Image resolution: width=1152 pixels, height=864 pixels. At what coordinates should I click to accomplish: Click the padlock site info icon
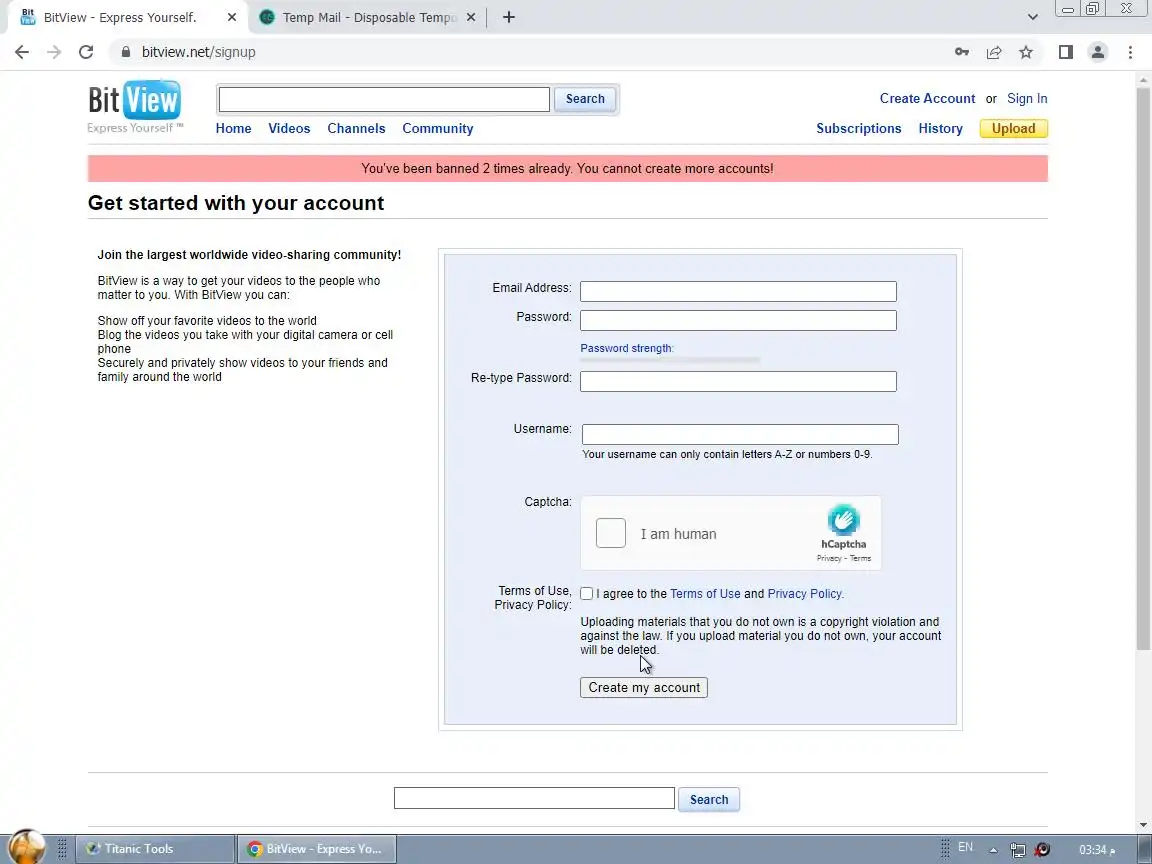click(126, 52)
